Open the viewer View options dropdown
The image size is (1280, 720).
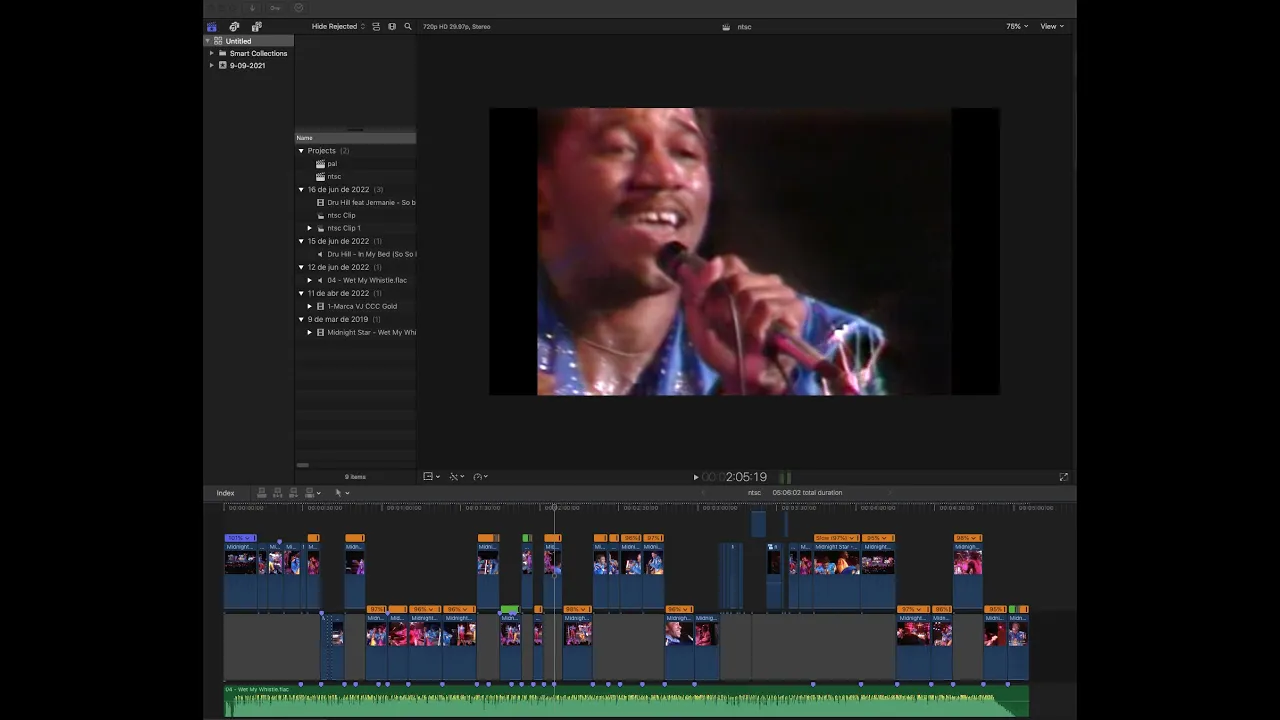(1052, 27)
